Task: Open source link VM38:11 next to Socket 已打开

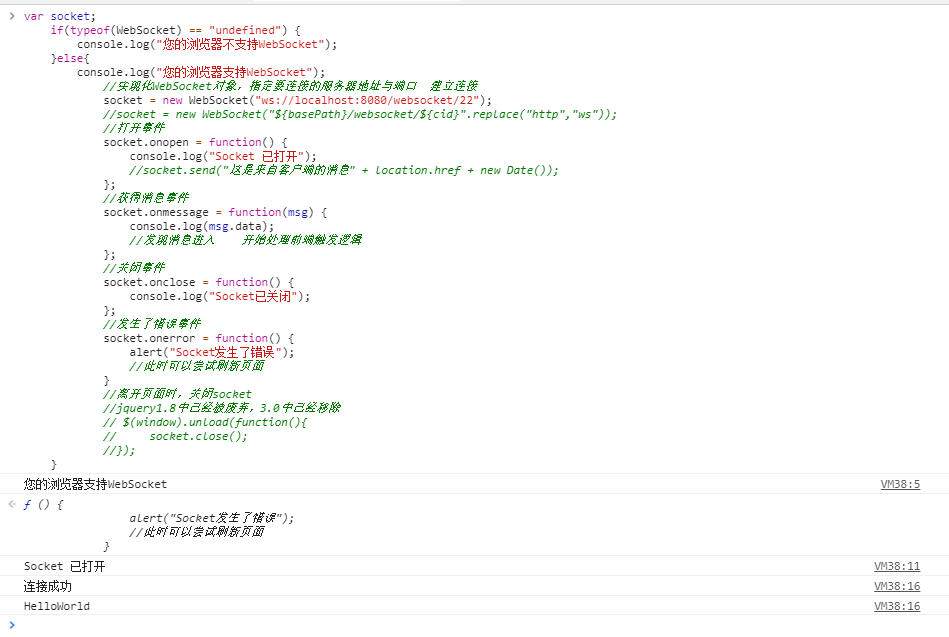Action: [x=898, y=565]
